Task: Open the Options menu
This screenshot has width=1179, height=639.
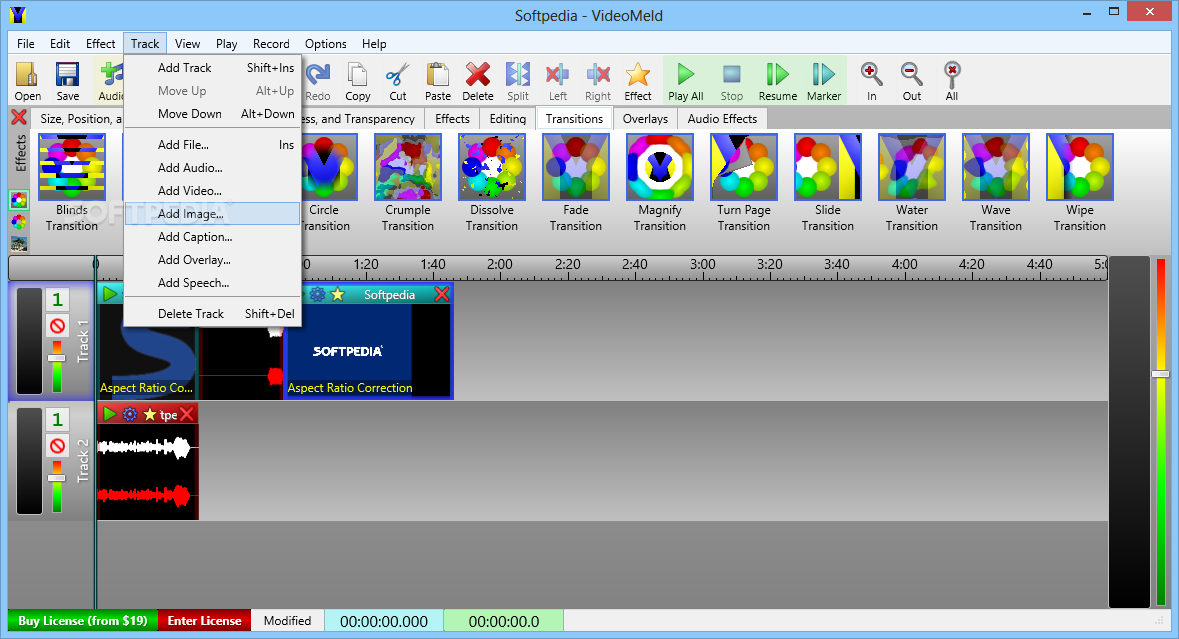Action: tap(326, 44)
